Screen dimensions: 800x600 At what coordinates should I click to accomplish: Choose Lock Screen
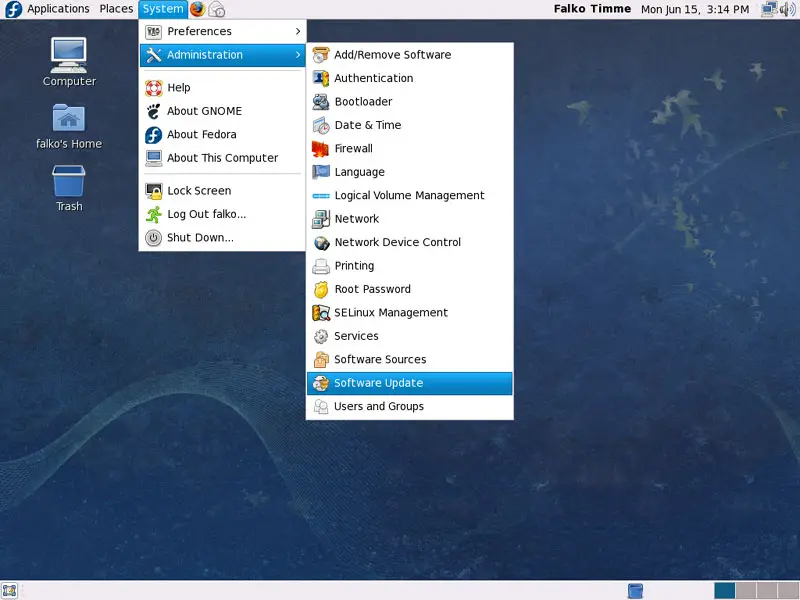[x=223, y=191]
